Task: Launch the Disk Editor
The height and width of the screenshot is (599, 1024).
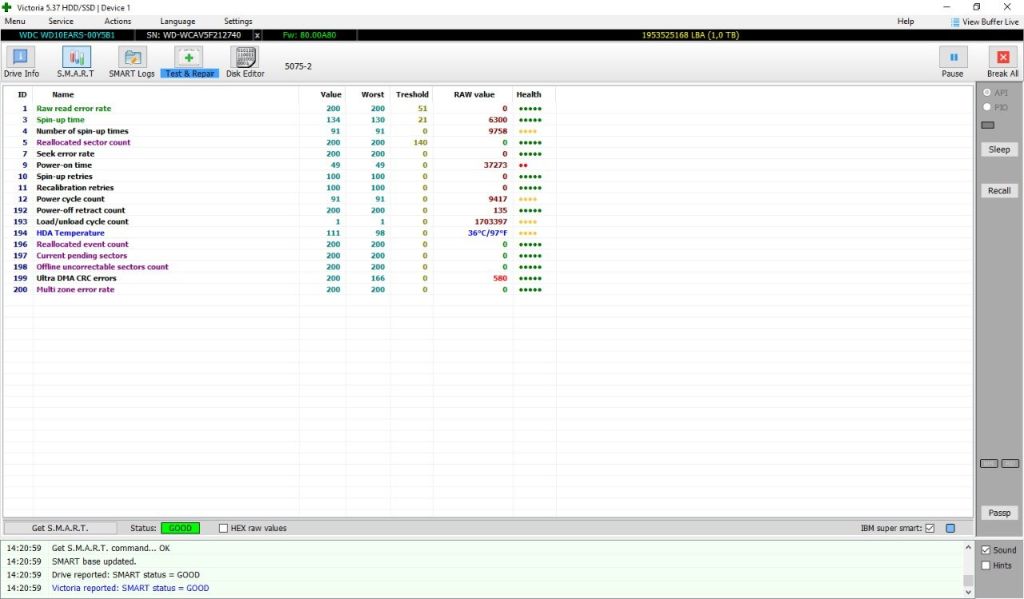Action: 245,63
